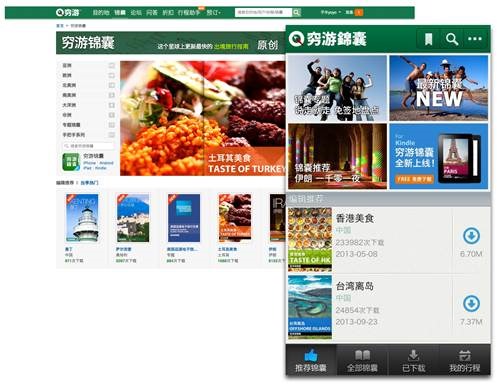Click the iPad download link
This screenshot has width=497, height=385.
(87, 168)
